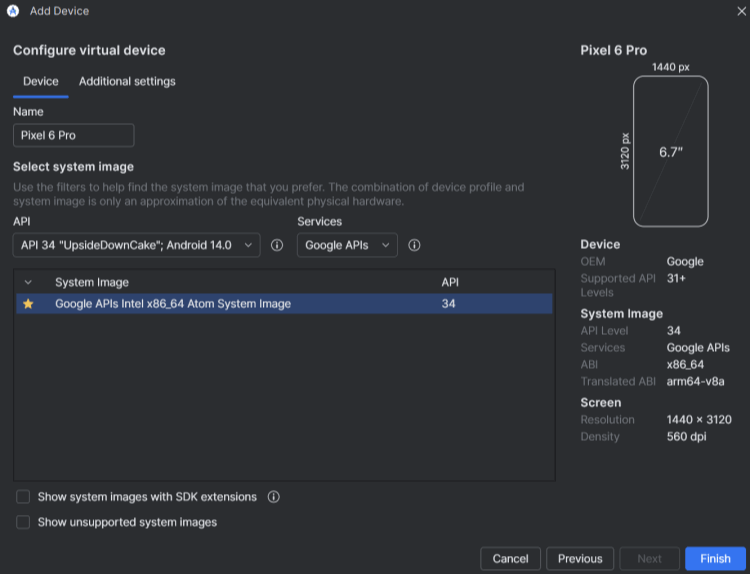Click the Cancel button

[510, 559]
